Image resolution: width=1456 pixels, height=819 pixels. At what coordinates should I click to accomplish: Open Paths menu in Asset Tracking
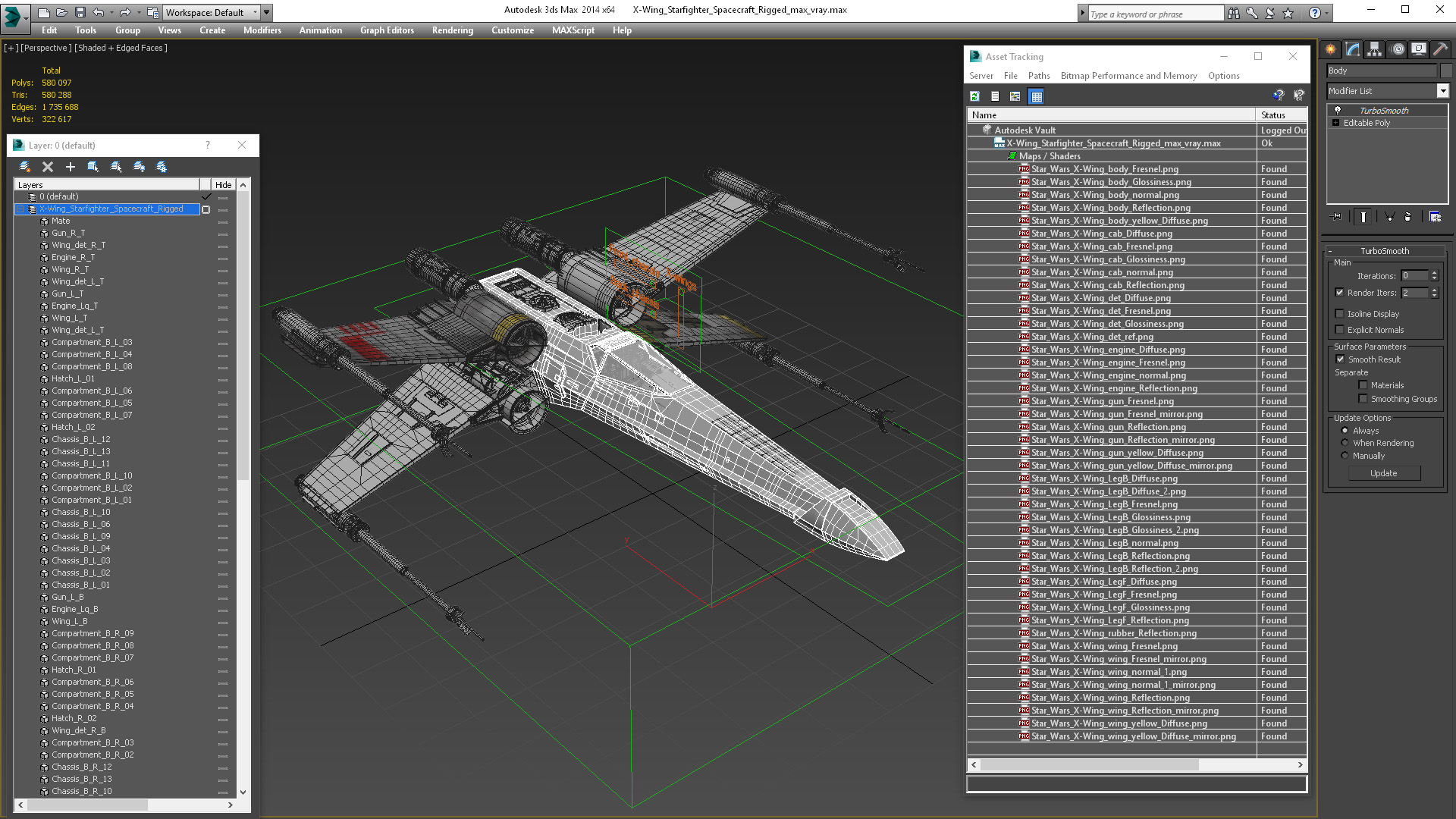(x=1039, y=76)
